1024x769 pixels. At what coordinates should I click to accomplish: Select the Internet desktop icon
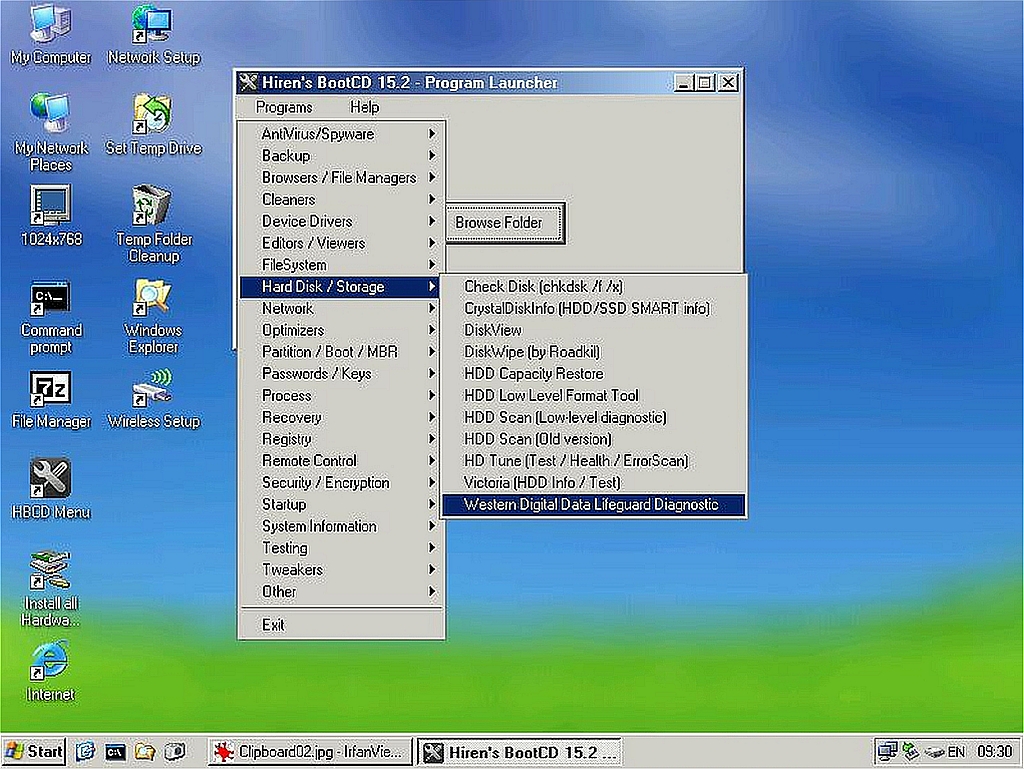[x=51, y=672]
